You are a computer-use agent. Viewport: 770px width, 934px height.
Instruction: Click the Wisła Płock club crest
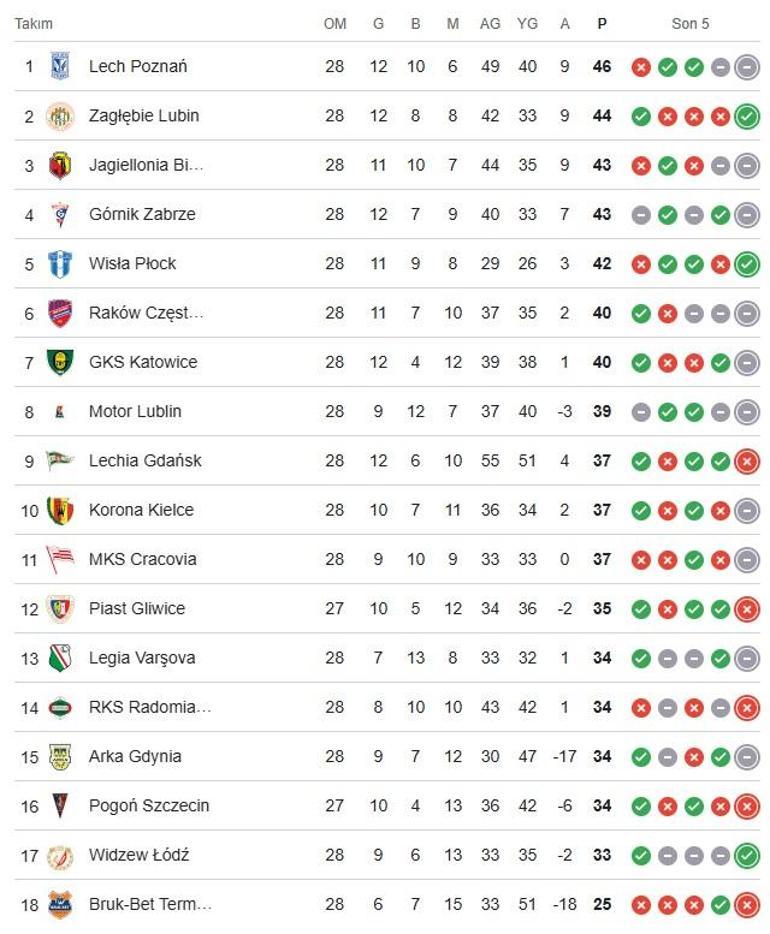point(60,264)
